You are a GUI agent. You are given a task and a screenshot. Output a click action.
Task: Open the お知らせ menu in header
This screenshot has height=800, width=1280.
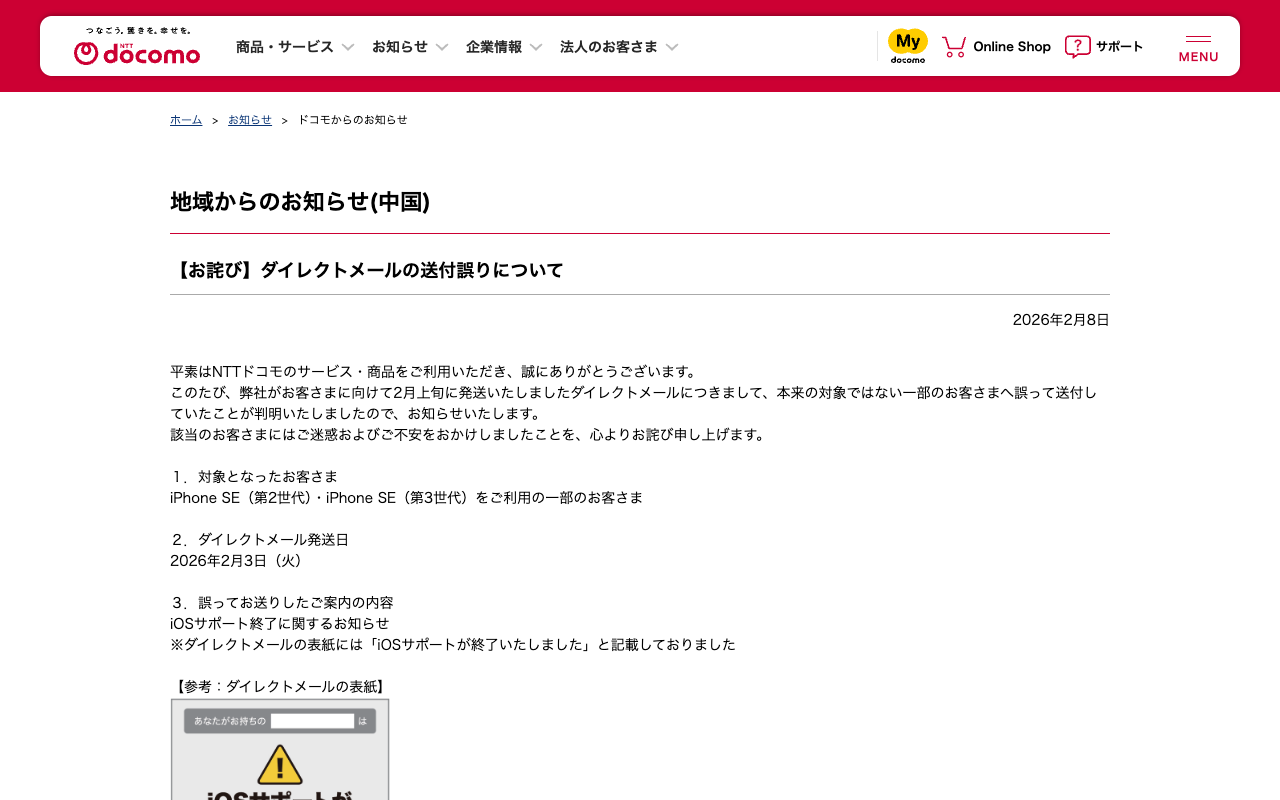point(400,47)
